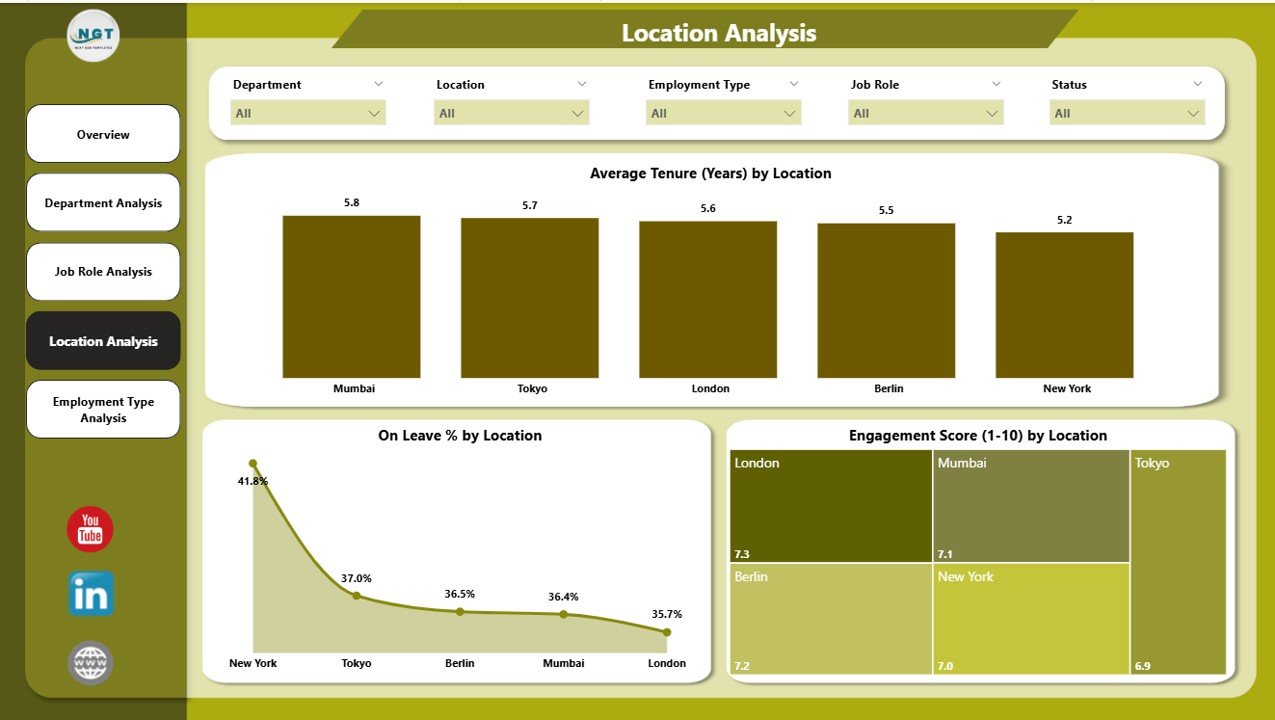Open the Job Role Analysis page
Image resolution: width=1275 pixels, height=720 pixels.
tap(103, 271)
